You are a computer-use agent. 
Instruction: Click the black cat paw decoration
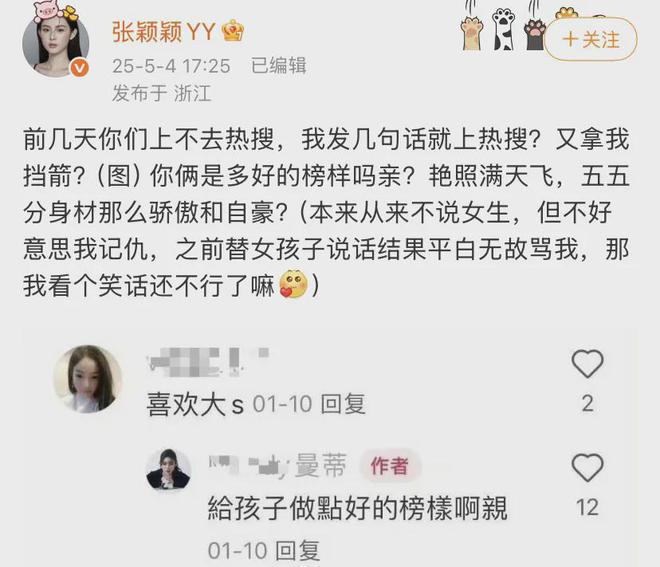click(x=535, y=32)
